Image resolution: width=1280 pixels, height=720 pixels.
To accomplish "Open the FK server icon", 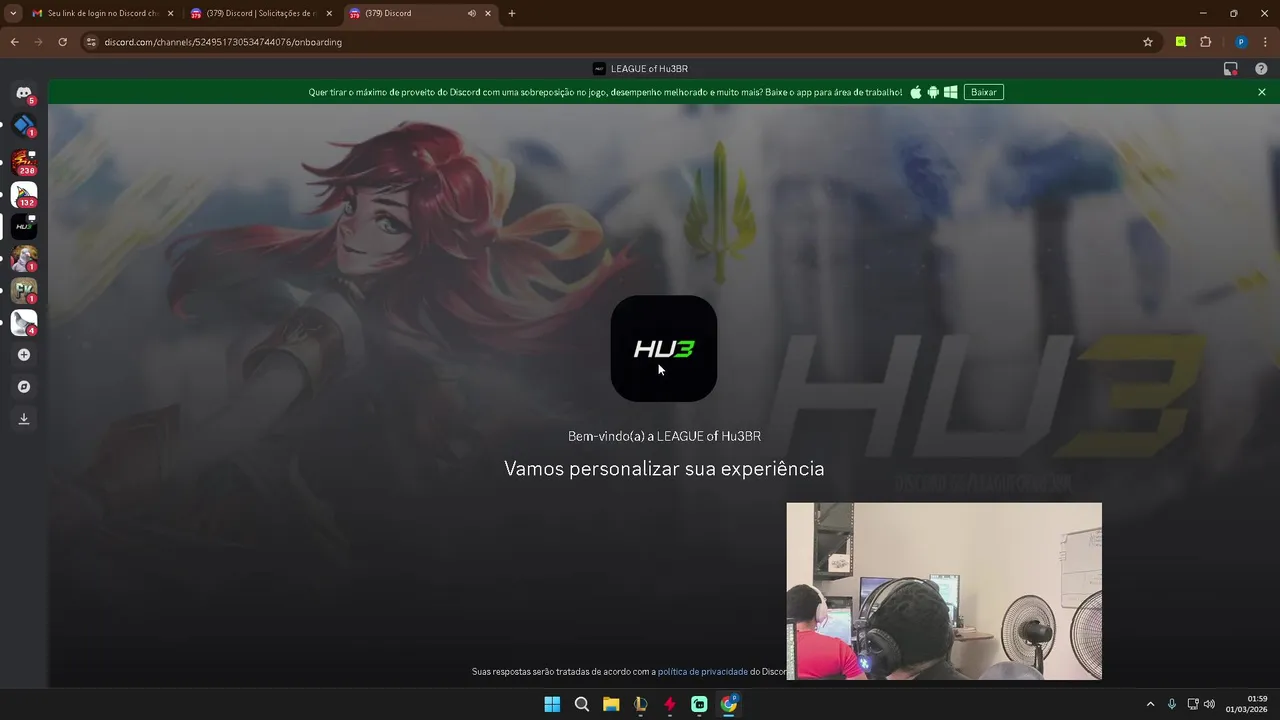I will [24, 290].
